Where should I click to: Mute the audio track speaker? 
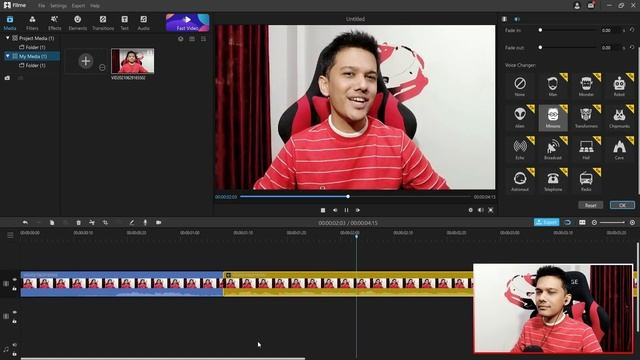click(x=15, y=345)
